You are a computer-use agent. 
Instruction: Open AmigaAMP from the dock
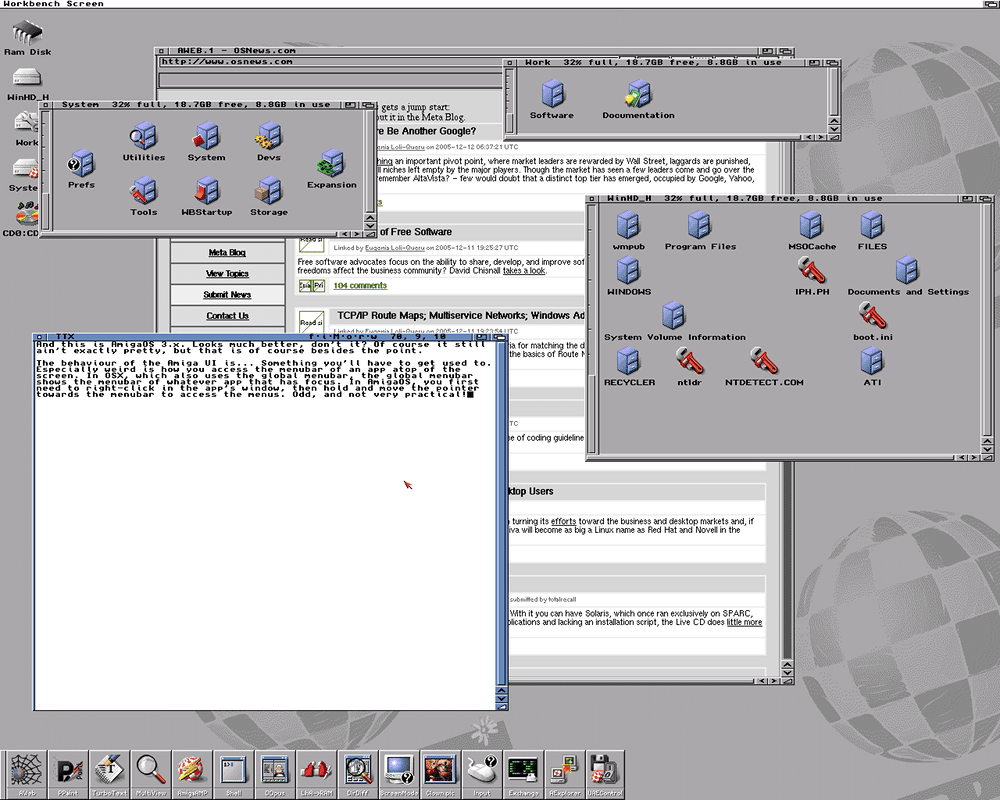[191, 774]
